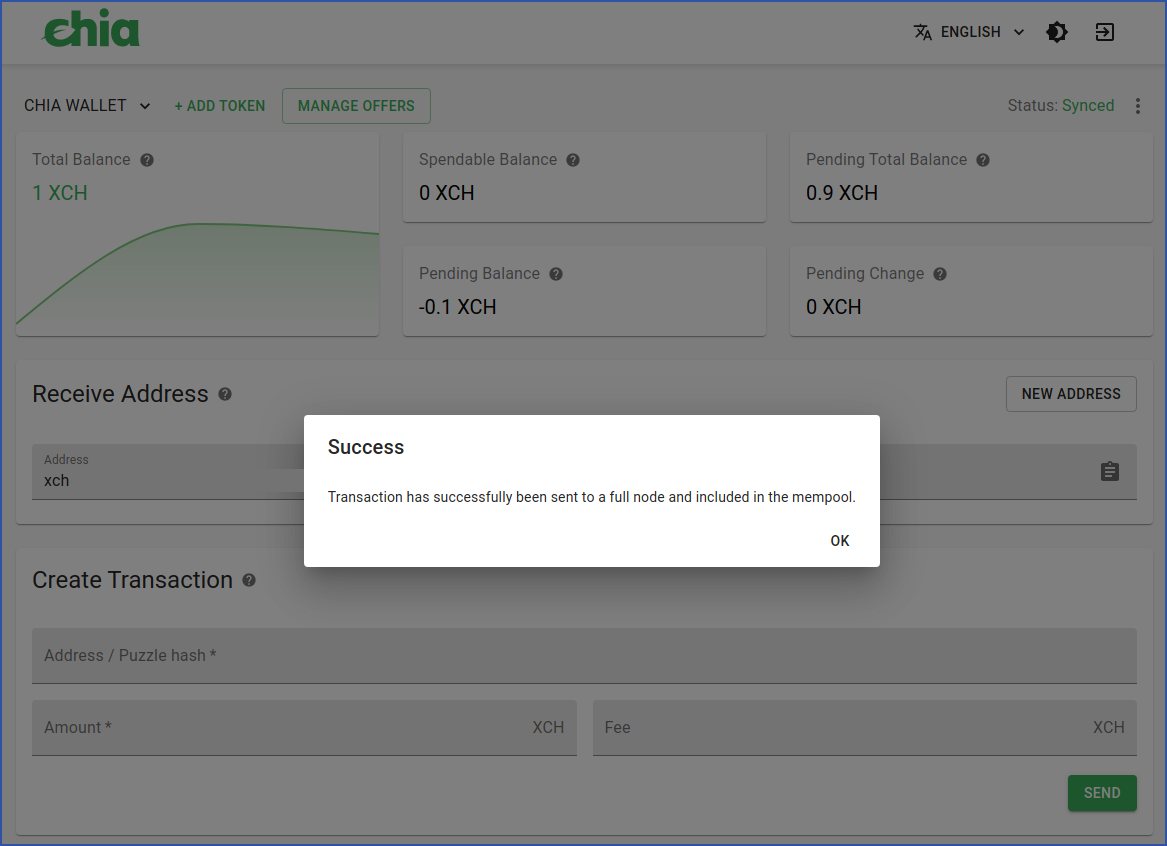The height and width of the screenshot is (846, 1167).
Task: Click 0 XCH under Pending Change
Action: tap(834, 307)
